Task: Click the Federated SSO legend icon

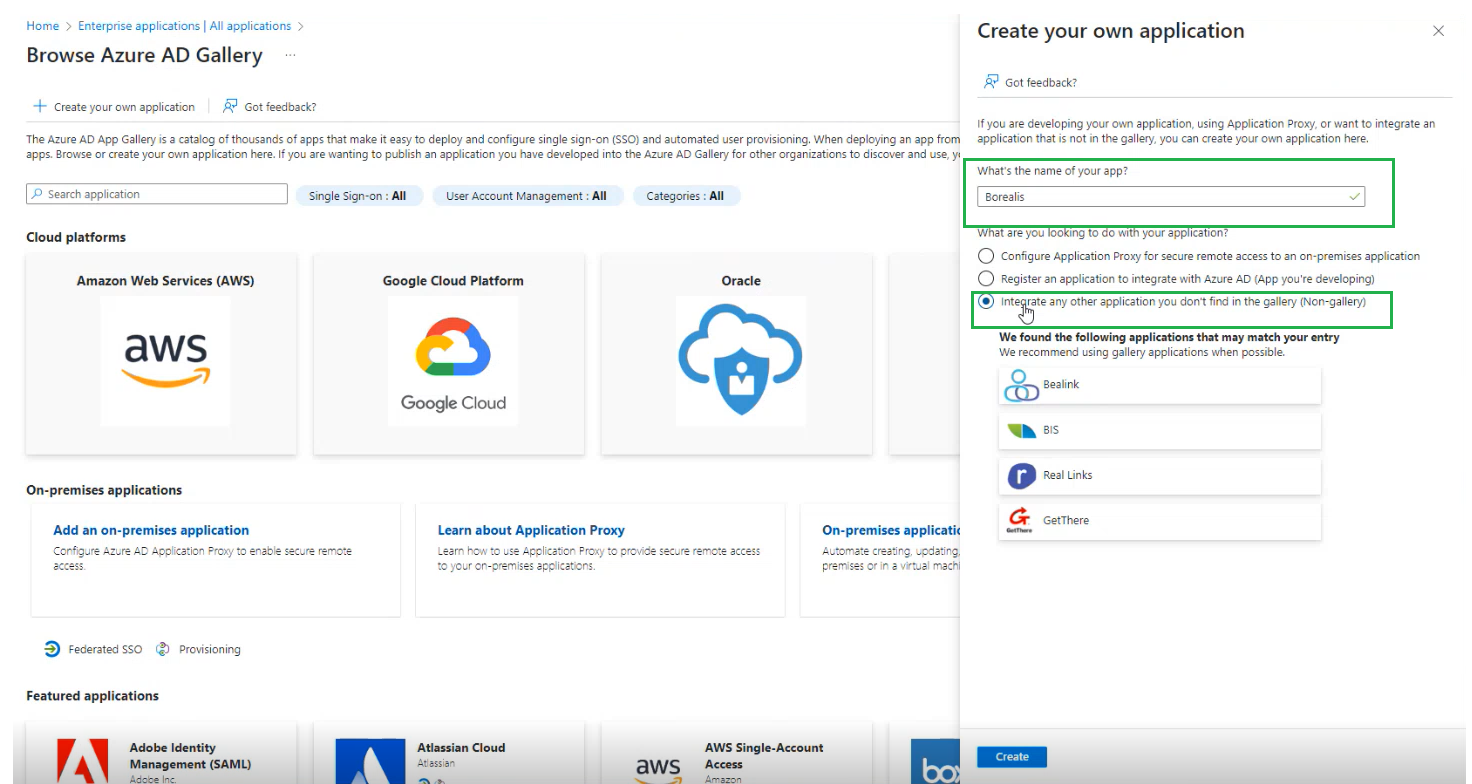Action: pos(52,649)
